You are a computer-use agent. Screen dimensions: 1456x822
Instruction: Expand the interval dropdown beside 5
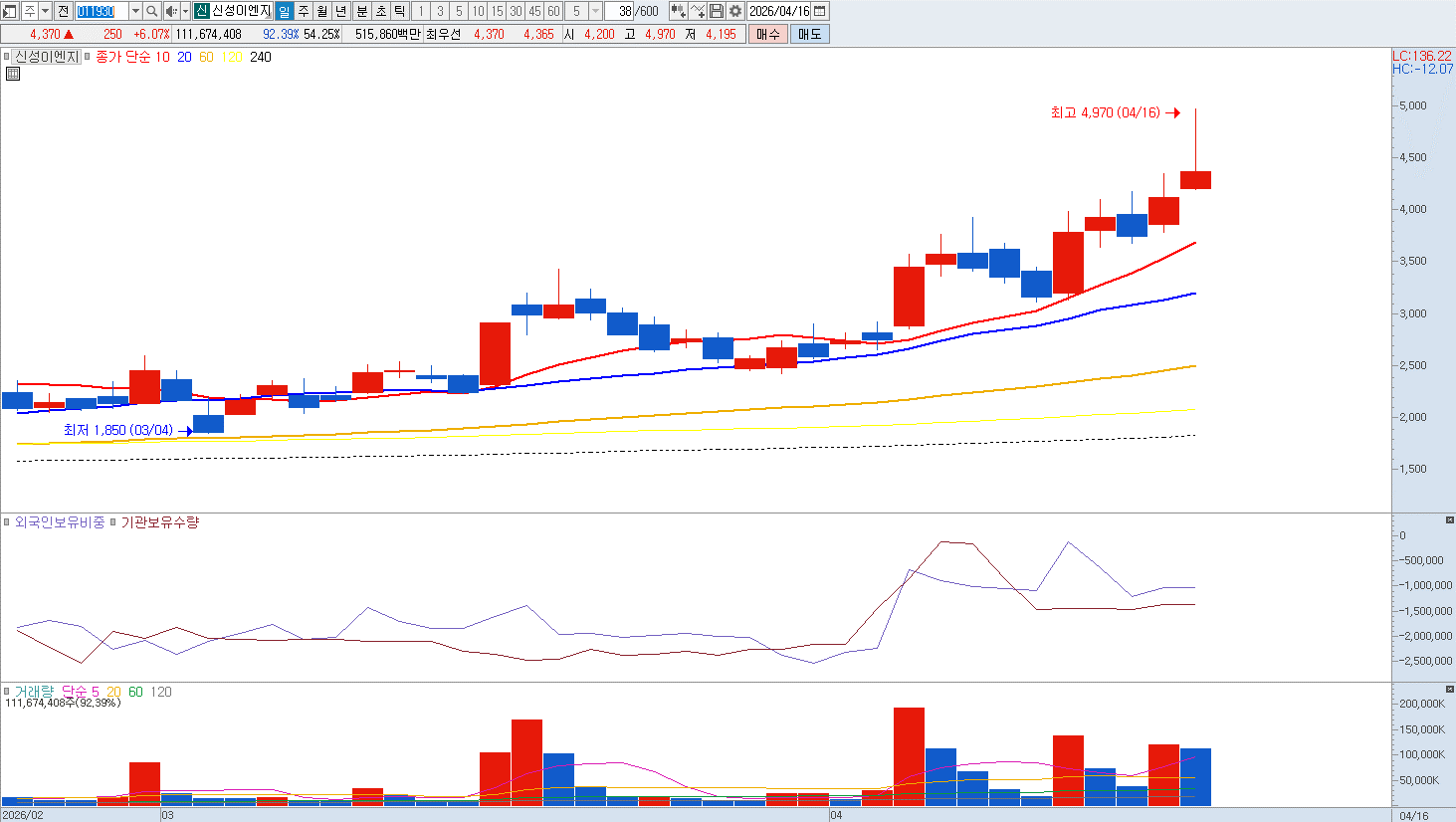(595, 11)
